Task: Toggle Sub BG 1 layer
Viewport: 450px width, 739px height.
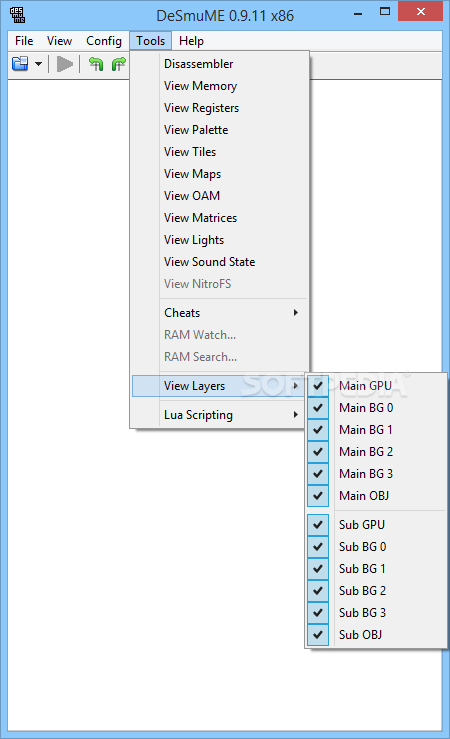Action: click(376, 569)
